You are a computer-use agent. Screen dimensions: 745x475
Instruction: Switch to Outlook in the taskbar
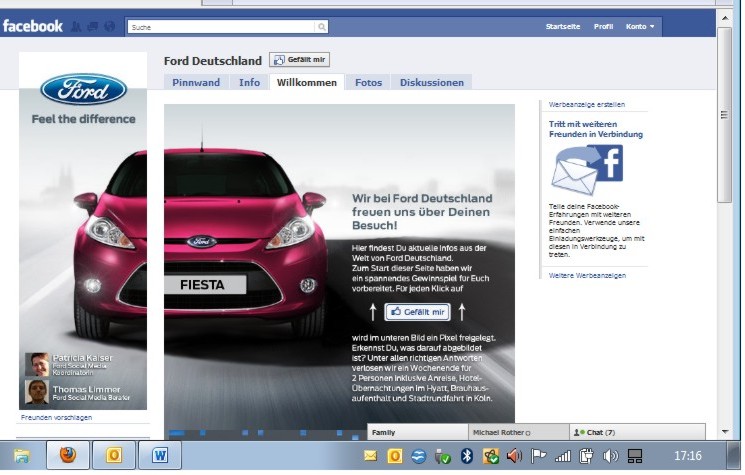click(114, 455)
